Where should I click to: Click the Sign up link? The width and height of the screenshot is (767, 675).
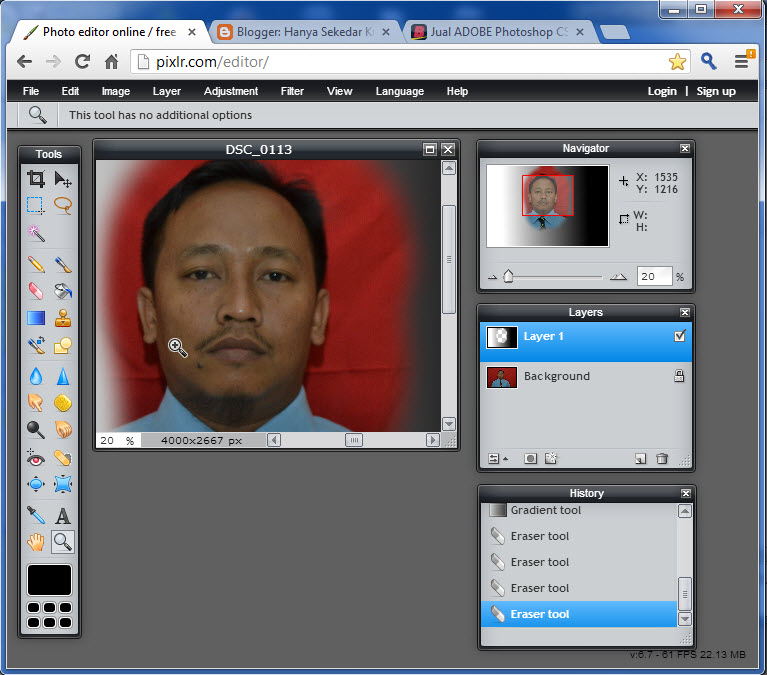click(716, 91)
